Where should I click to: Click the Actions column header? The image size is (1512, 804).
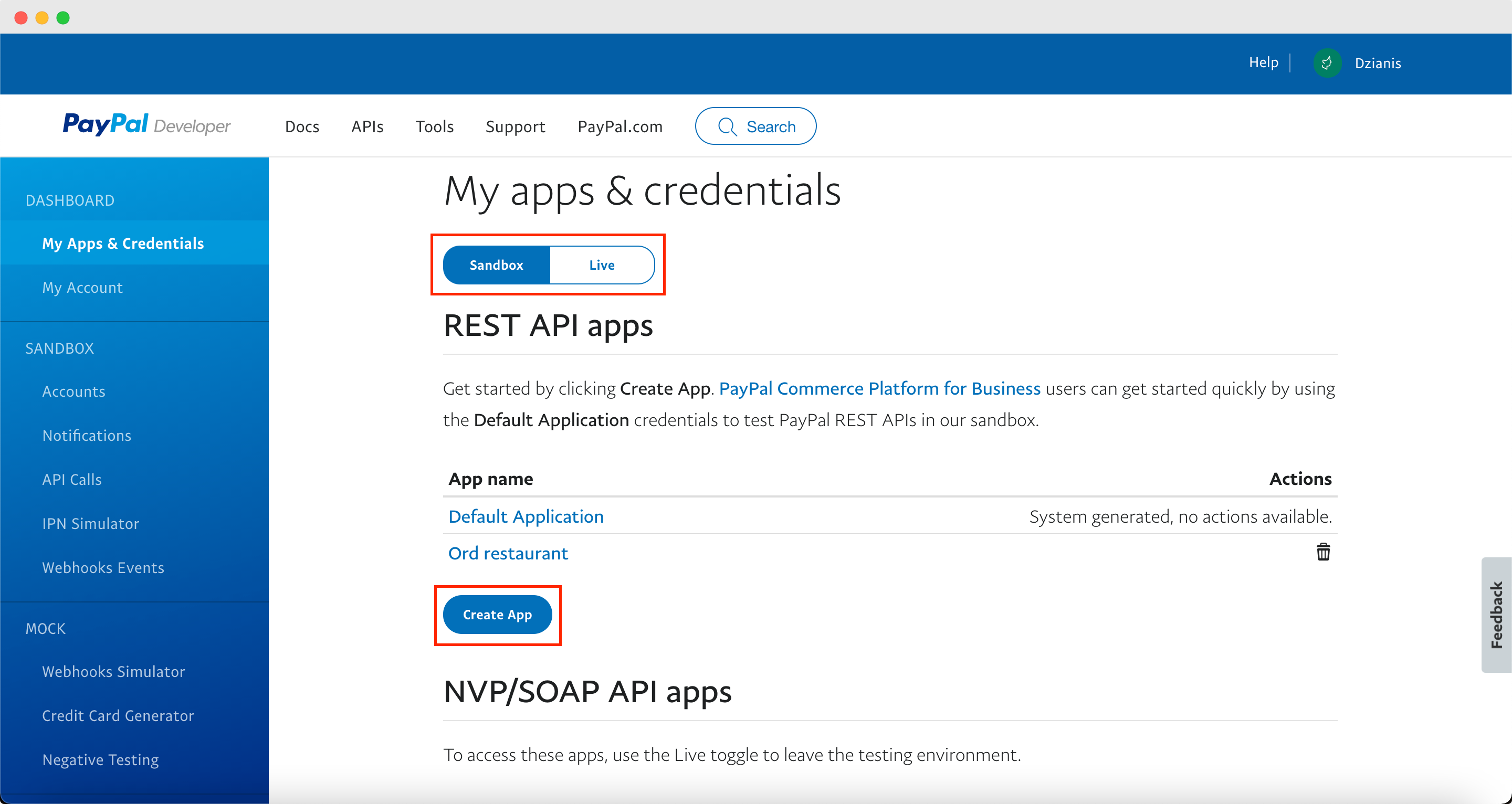tap(1301, 479)
